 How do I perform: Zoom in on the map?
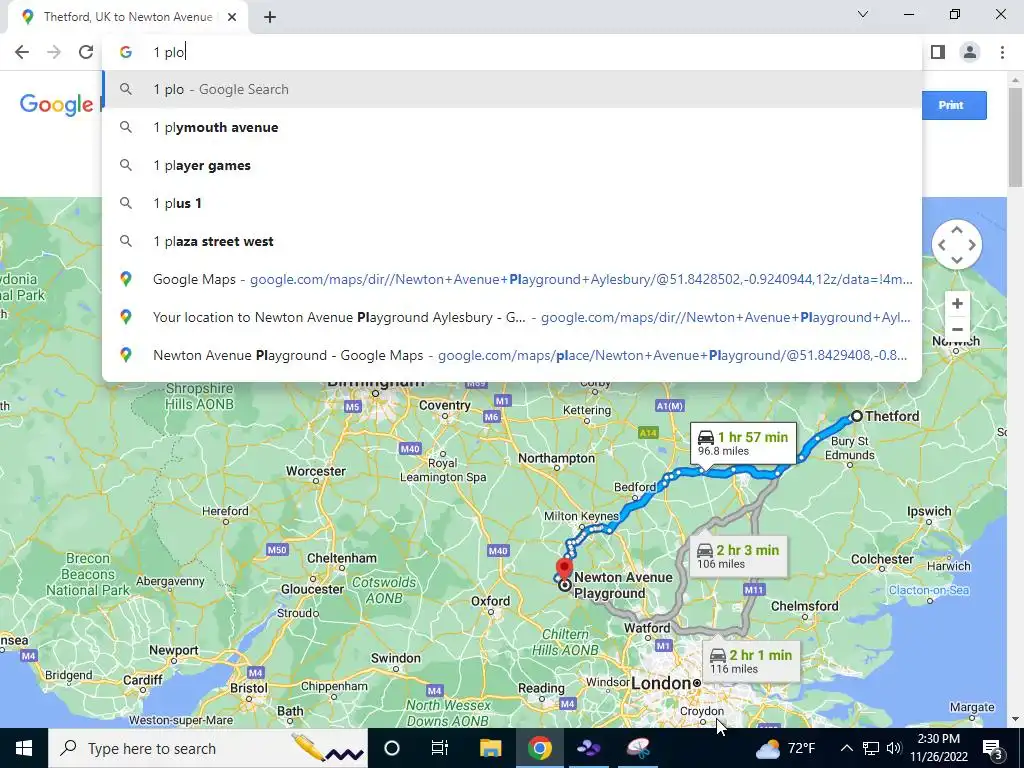point(957,304)
